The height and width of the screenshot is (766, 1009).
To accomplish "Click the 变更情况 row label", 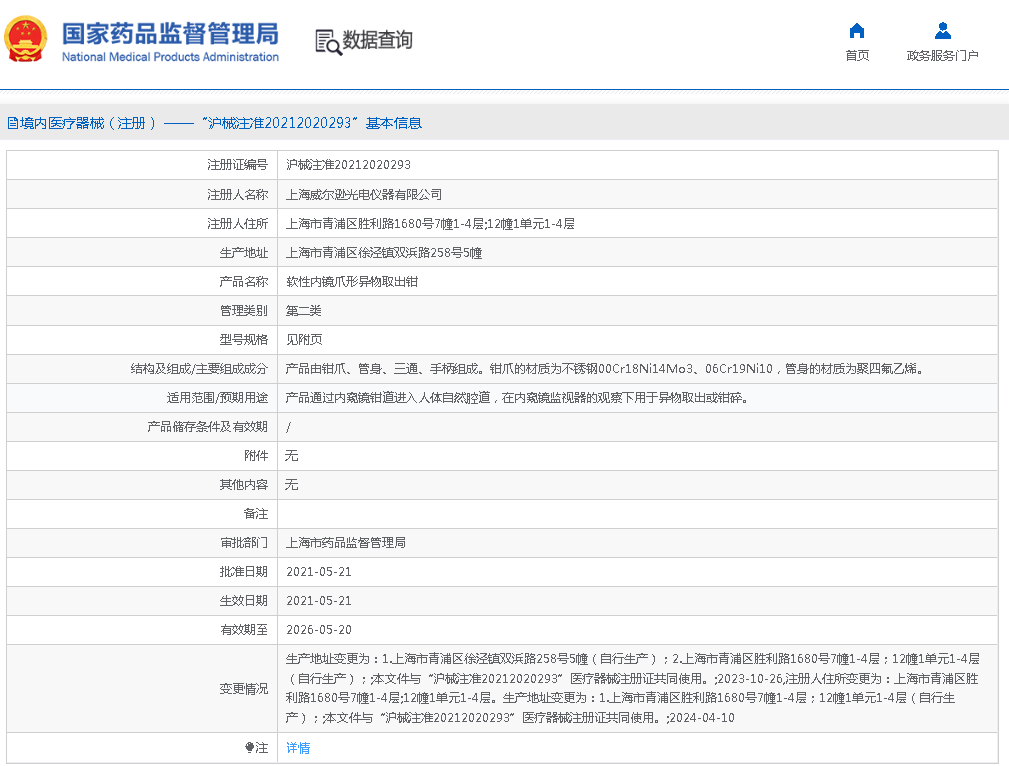I will coord(243,689).
